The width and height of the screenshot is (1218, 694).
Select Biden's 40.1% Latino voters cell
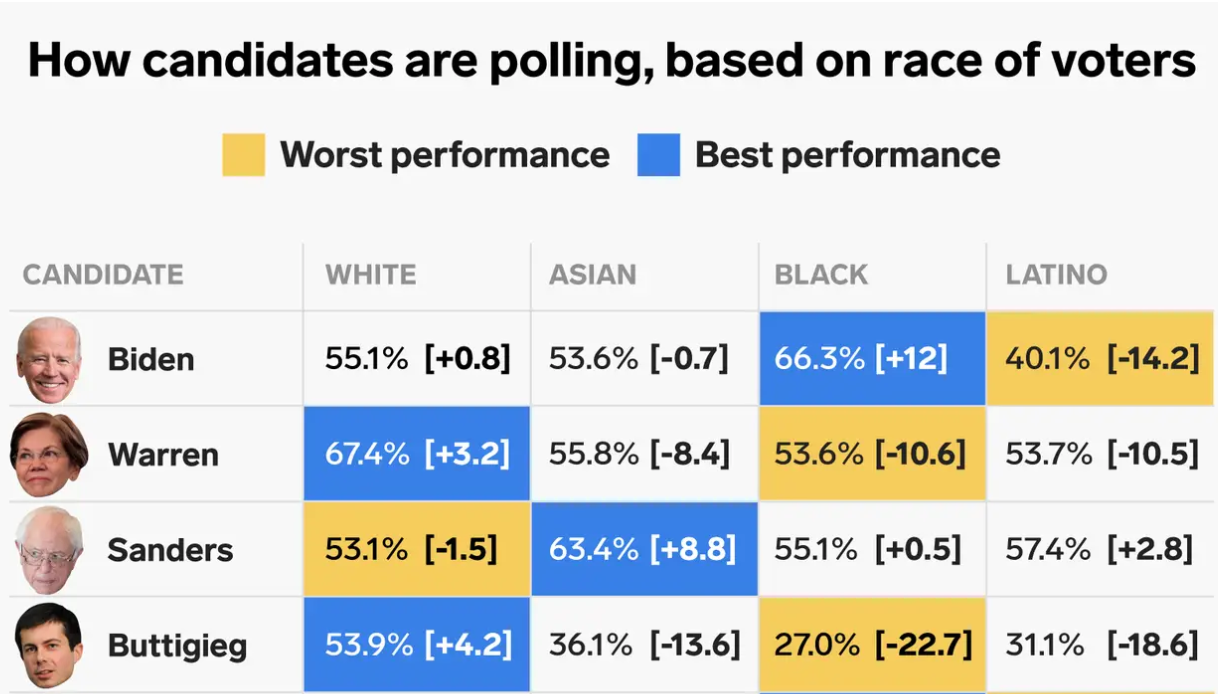pos(1100,359)
